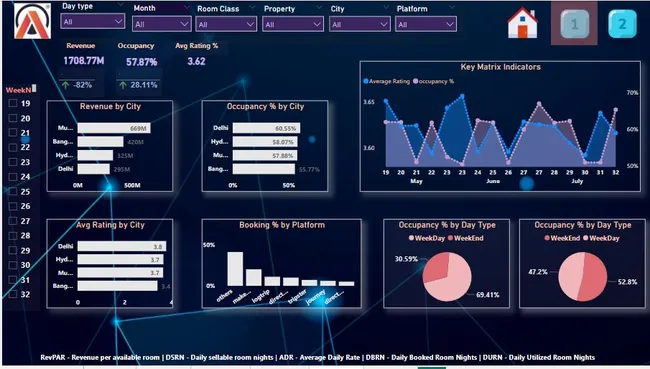Click 69.41% label on left pie chart
Image resolution: width=650 pixels, height=369 pixels.
pos(488,295)
